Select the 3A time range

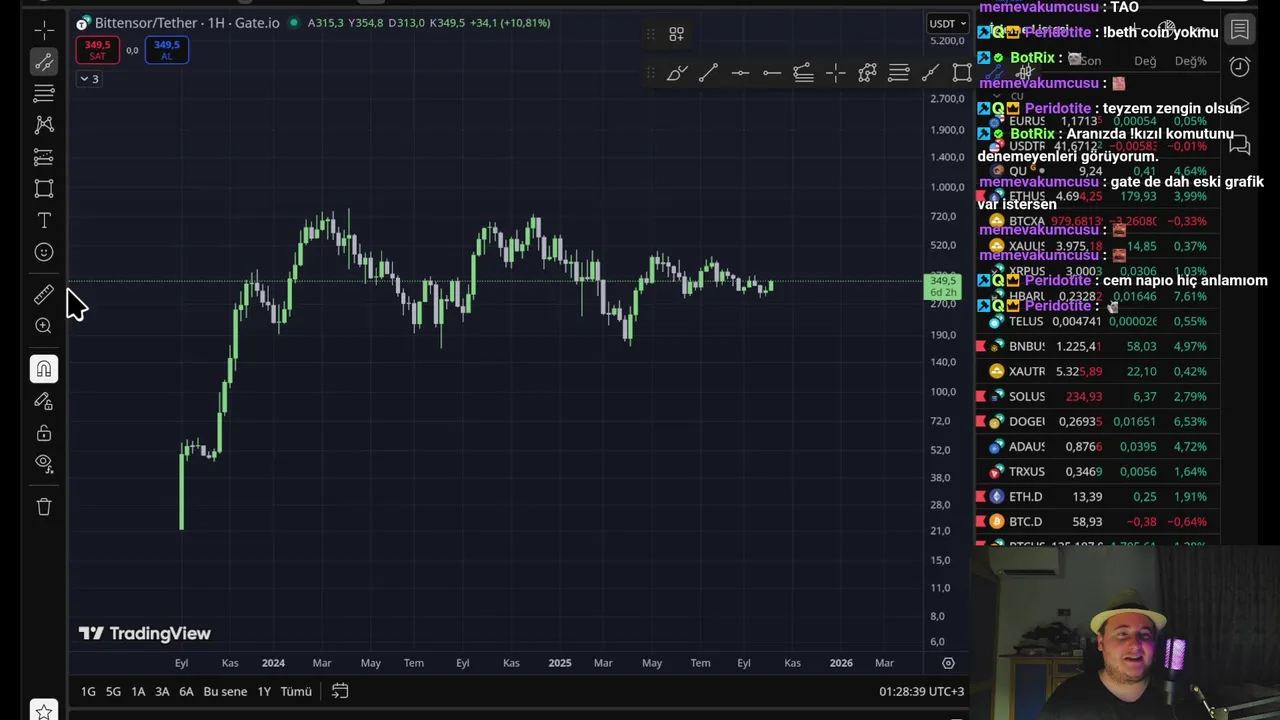pyautogui.click(x=162, y=691)
